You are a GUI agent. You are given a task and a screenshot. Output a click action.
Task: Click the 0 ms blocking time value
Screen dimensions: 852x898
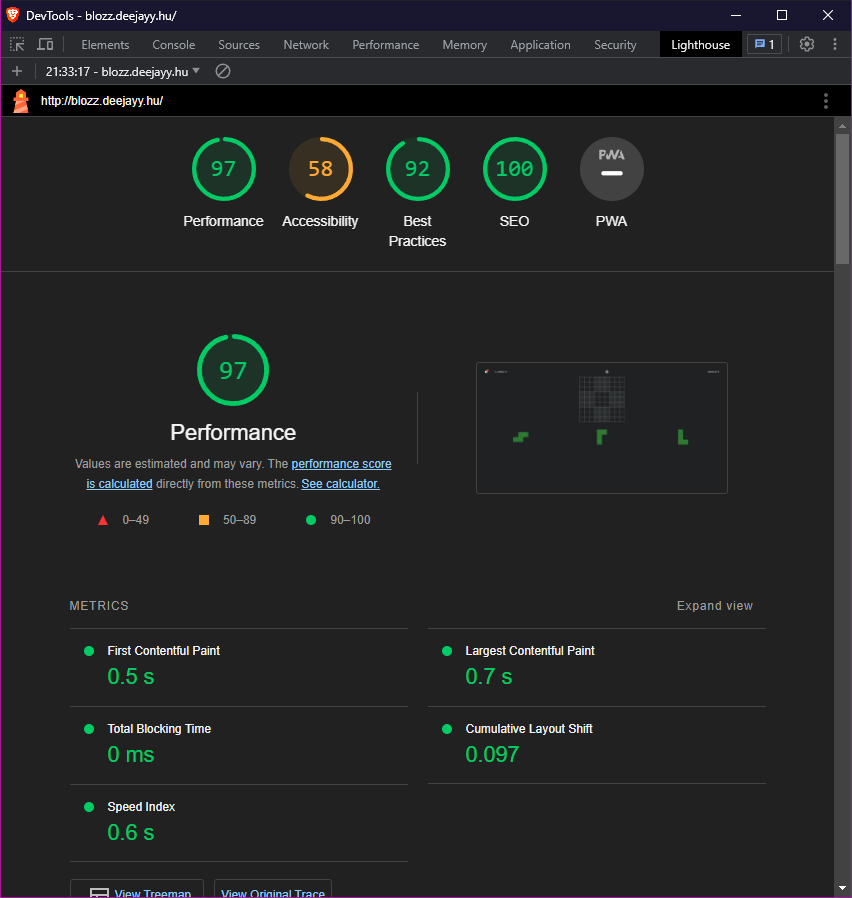click(131, 754)
